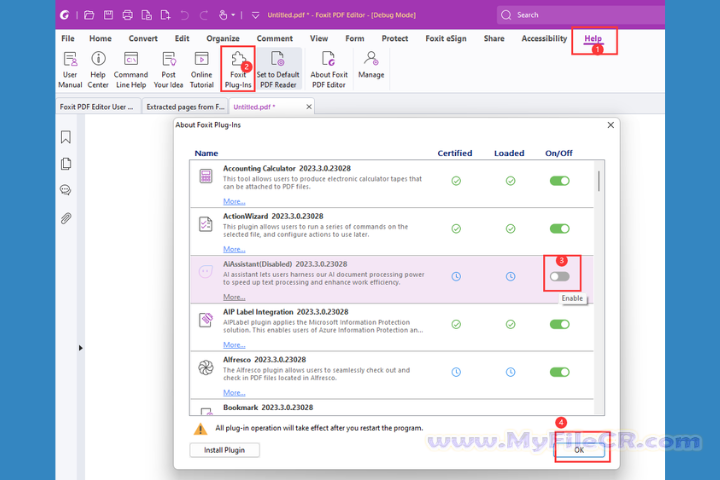Click More link for AIAssistant
Viewport: 720px width, 480px height.
click(x=234, y=297)
